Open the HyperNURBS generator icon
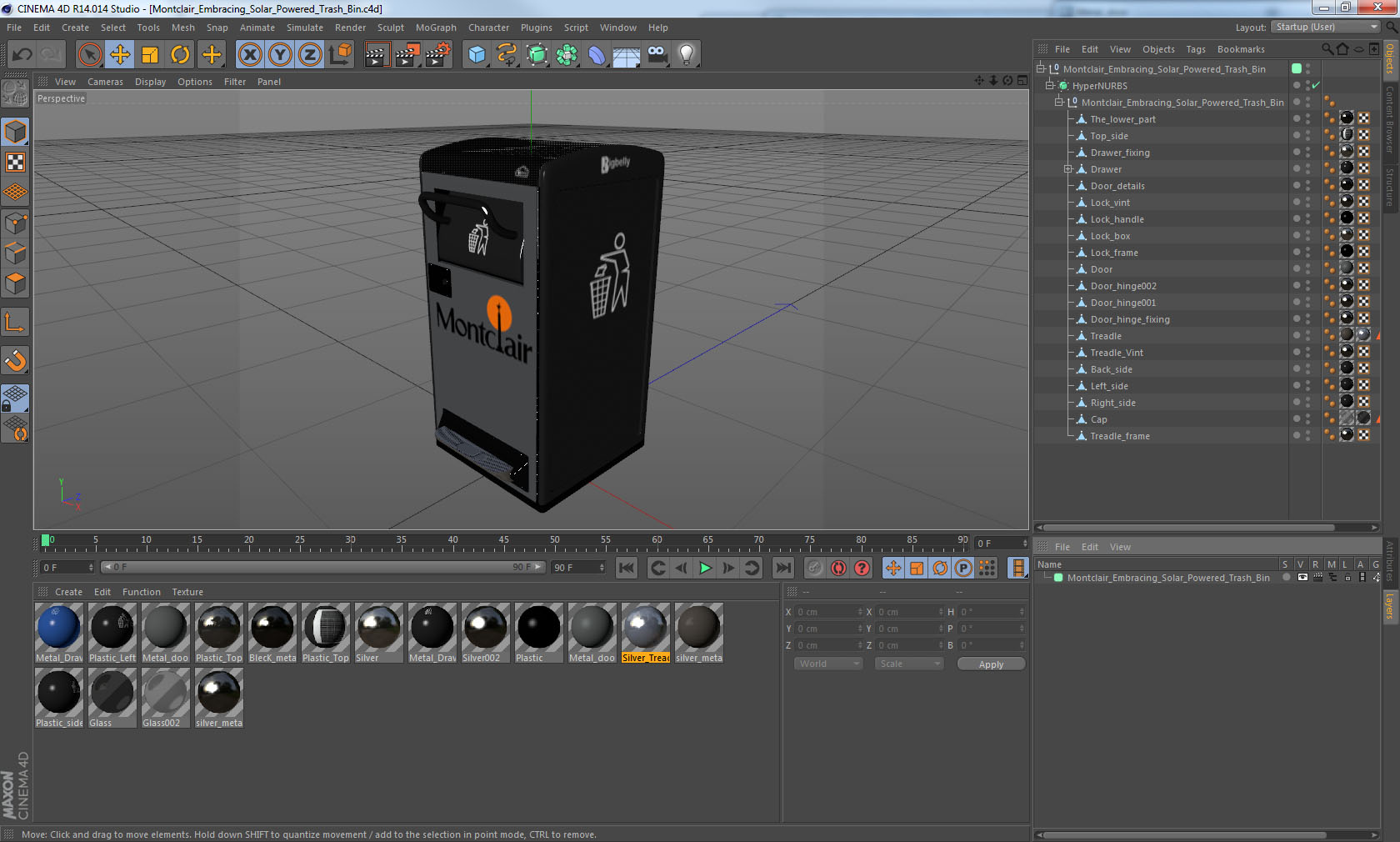The image size is (1400, 842). (x=537, y=55)
